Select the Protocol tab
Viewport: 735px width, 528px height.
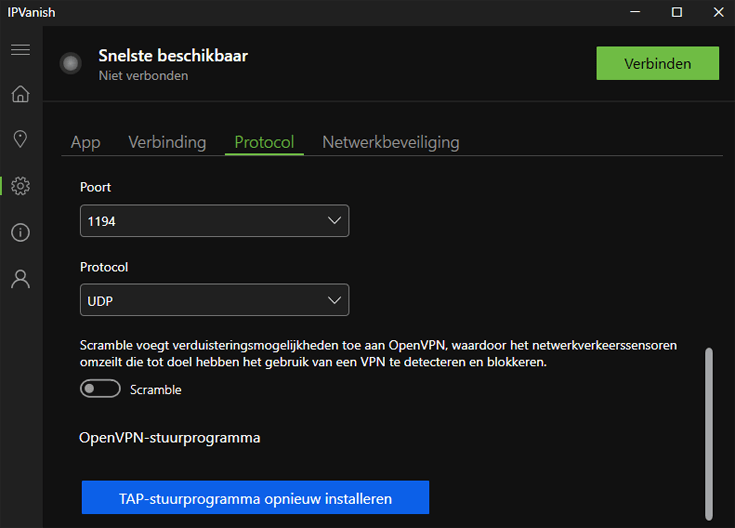264,142
